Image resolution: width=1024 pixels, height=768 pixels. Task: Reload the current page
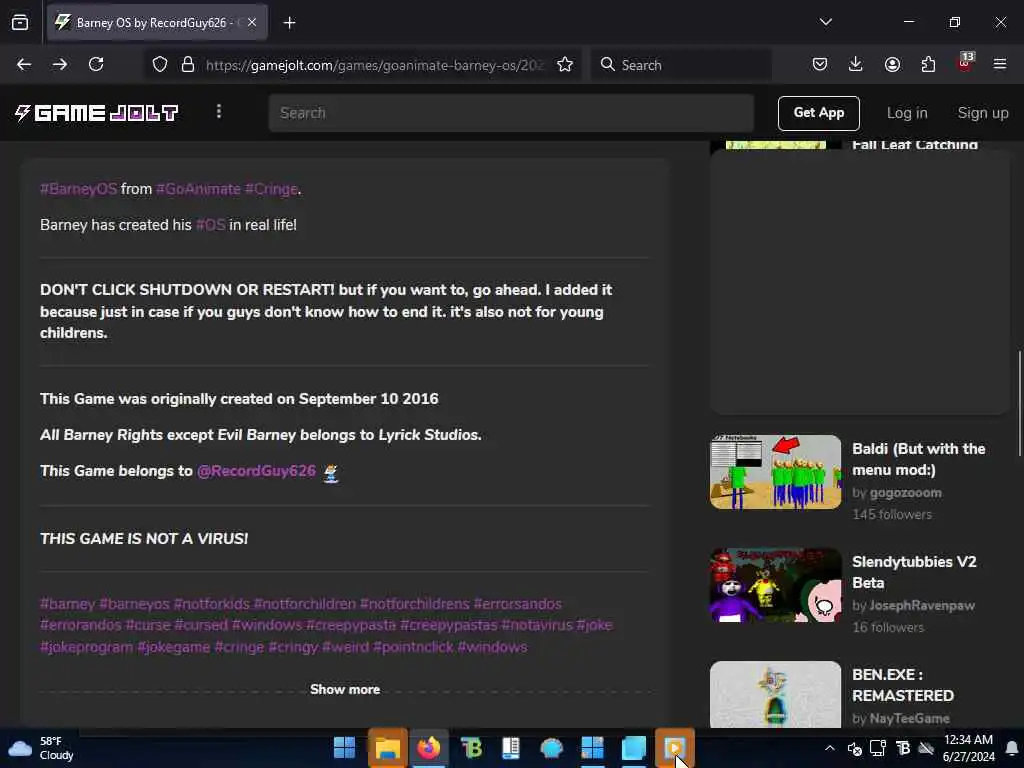[x=96, y=64]
